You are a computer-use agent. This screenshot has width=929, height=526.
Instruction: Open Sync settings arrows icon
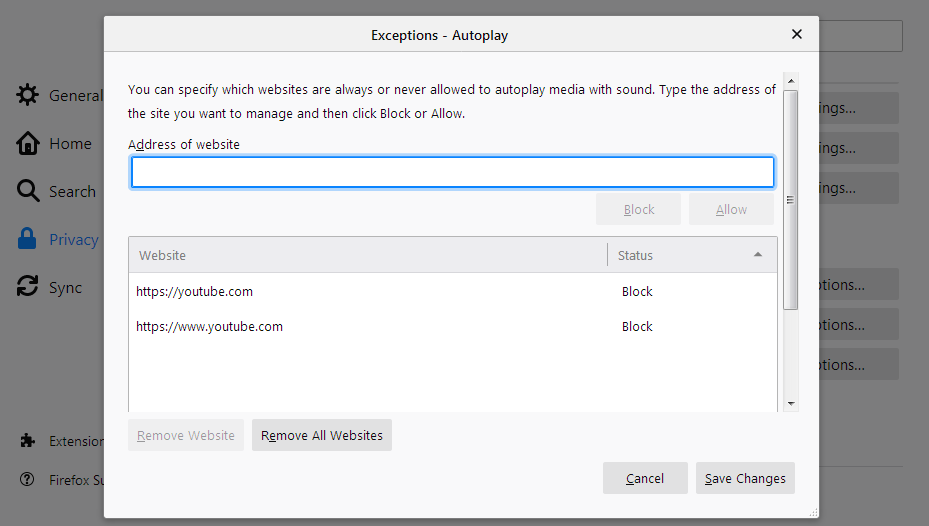(27, 286)
